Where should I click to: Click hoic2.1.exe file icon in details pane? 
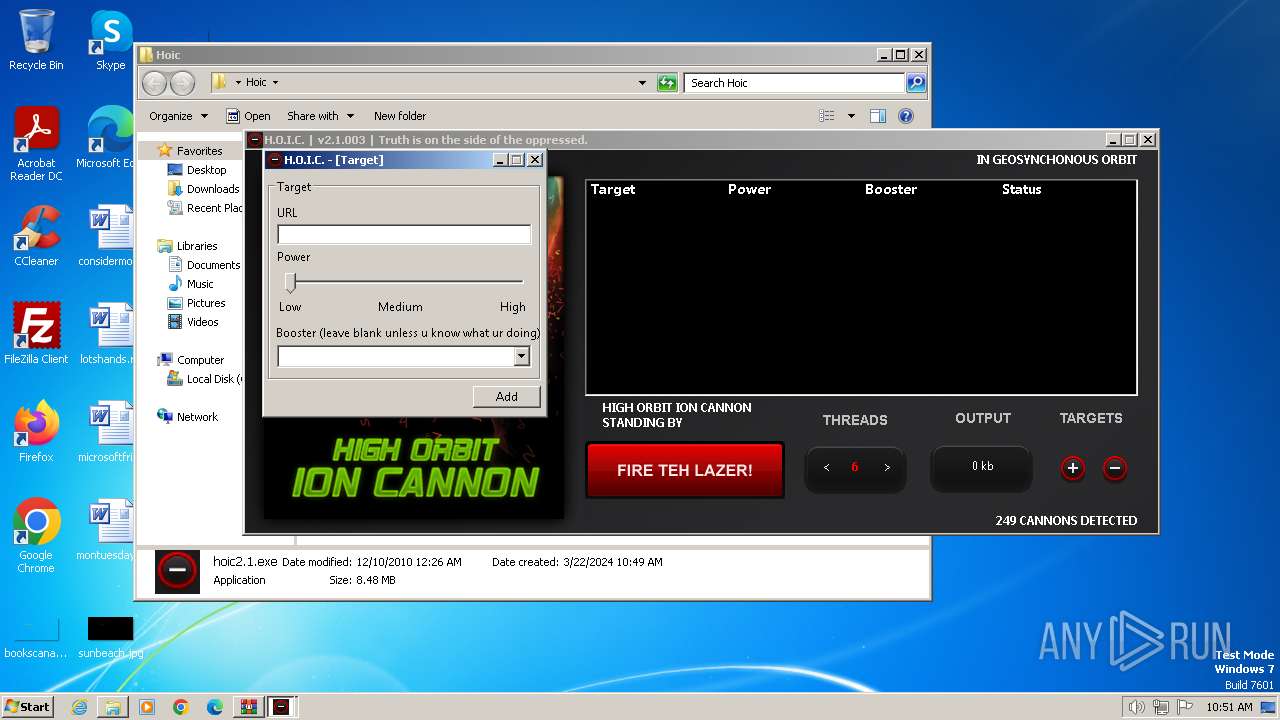pos(177,571)
